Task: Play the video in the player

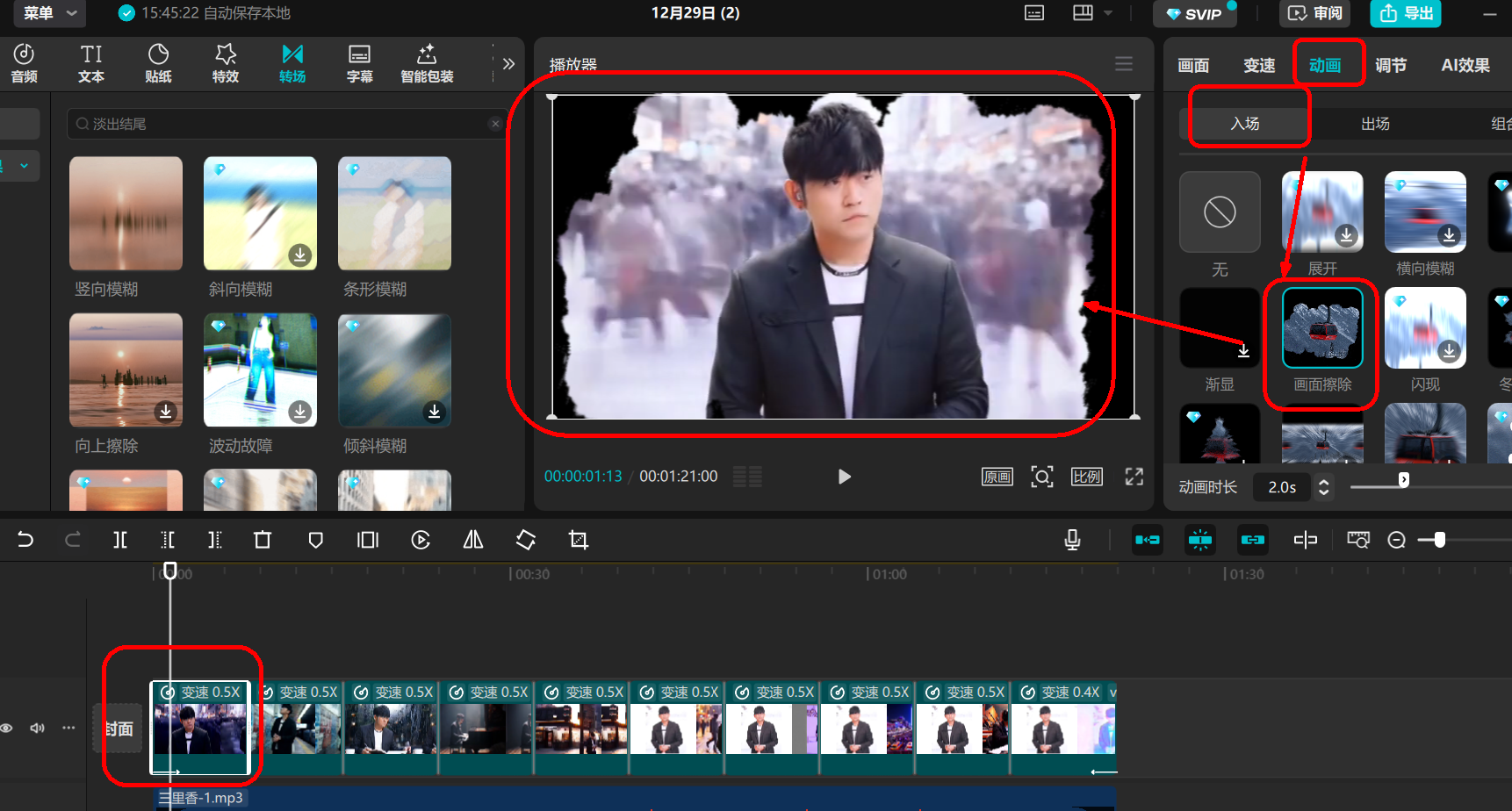Action: 844,477
